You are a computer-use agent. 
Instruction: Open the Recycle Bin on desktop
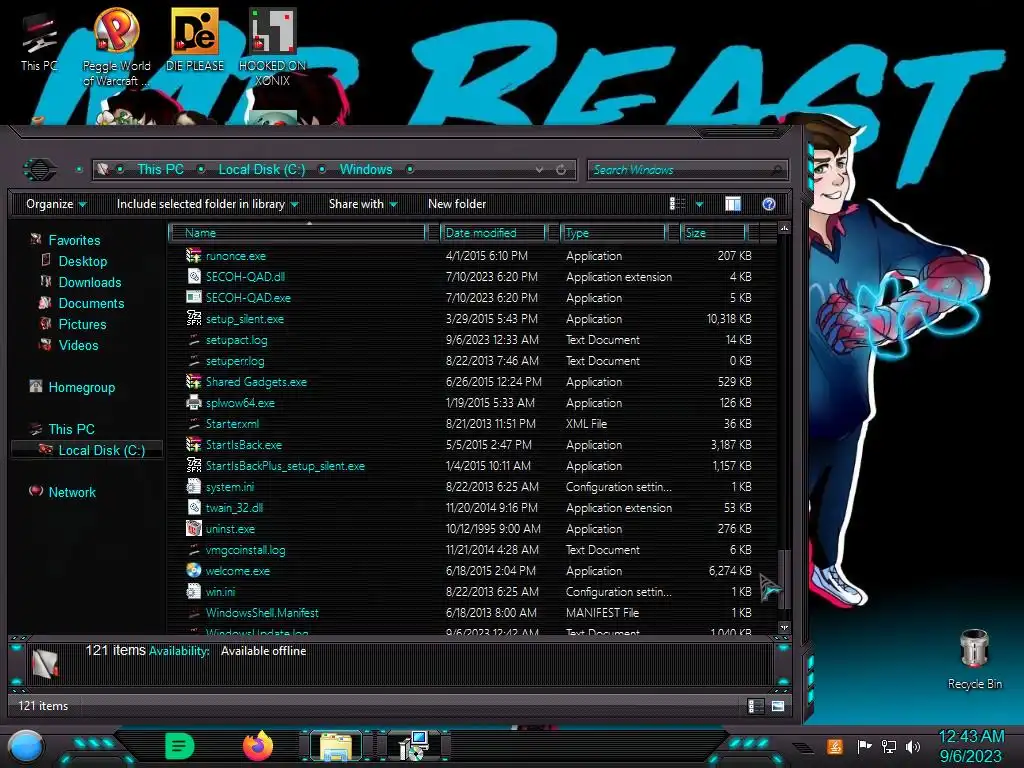pyautogui.click(x=974, y=659)
